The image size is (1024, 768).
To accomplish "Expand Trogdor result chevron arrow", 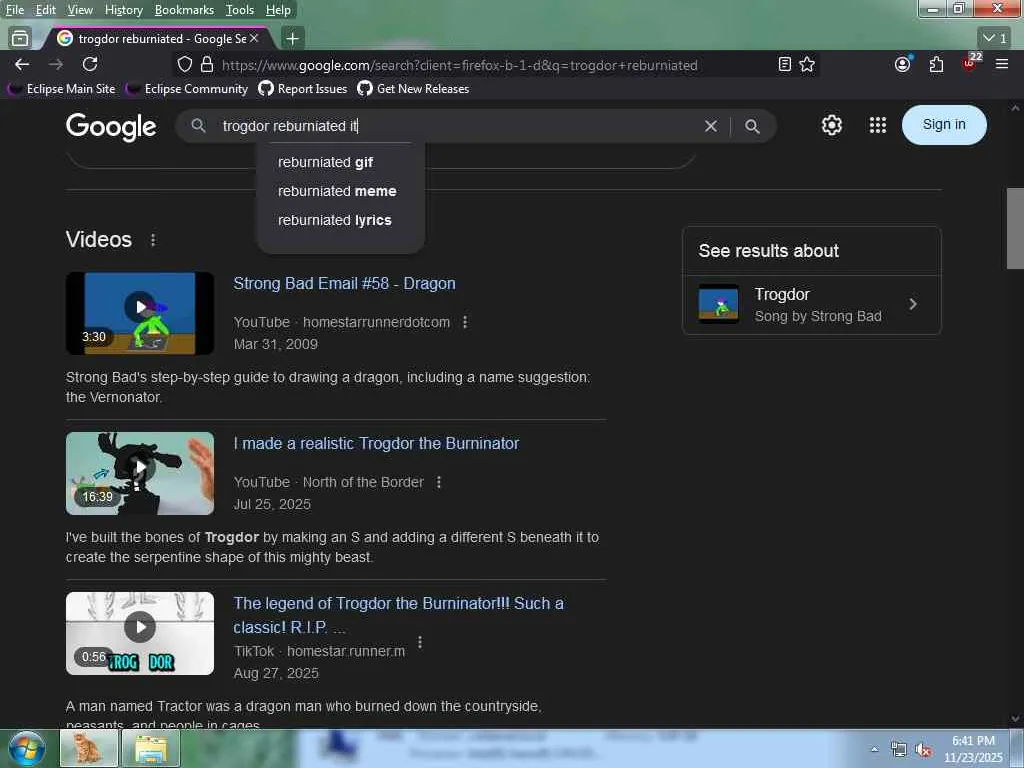I will pyautogui.click(x=913, y=304).
